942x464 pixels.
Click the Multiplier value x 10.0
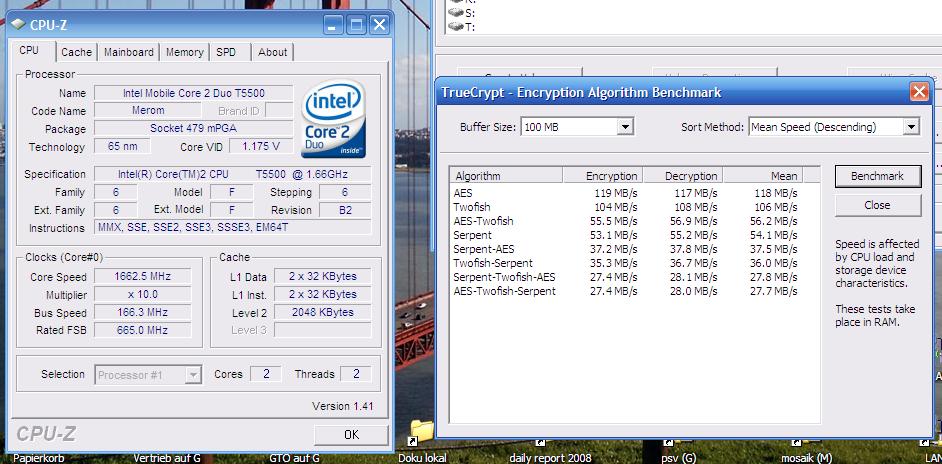pyautogui.click(x=142, y=295)
